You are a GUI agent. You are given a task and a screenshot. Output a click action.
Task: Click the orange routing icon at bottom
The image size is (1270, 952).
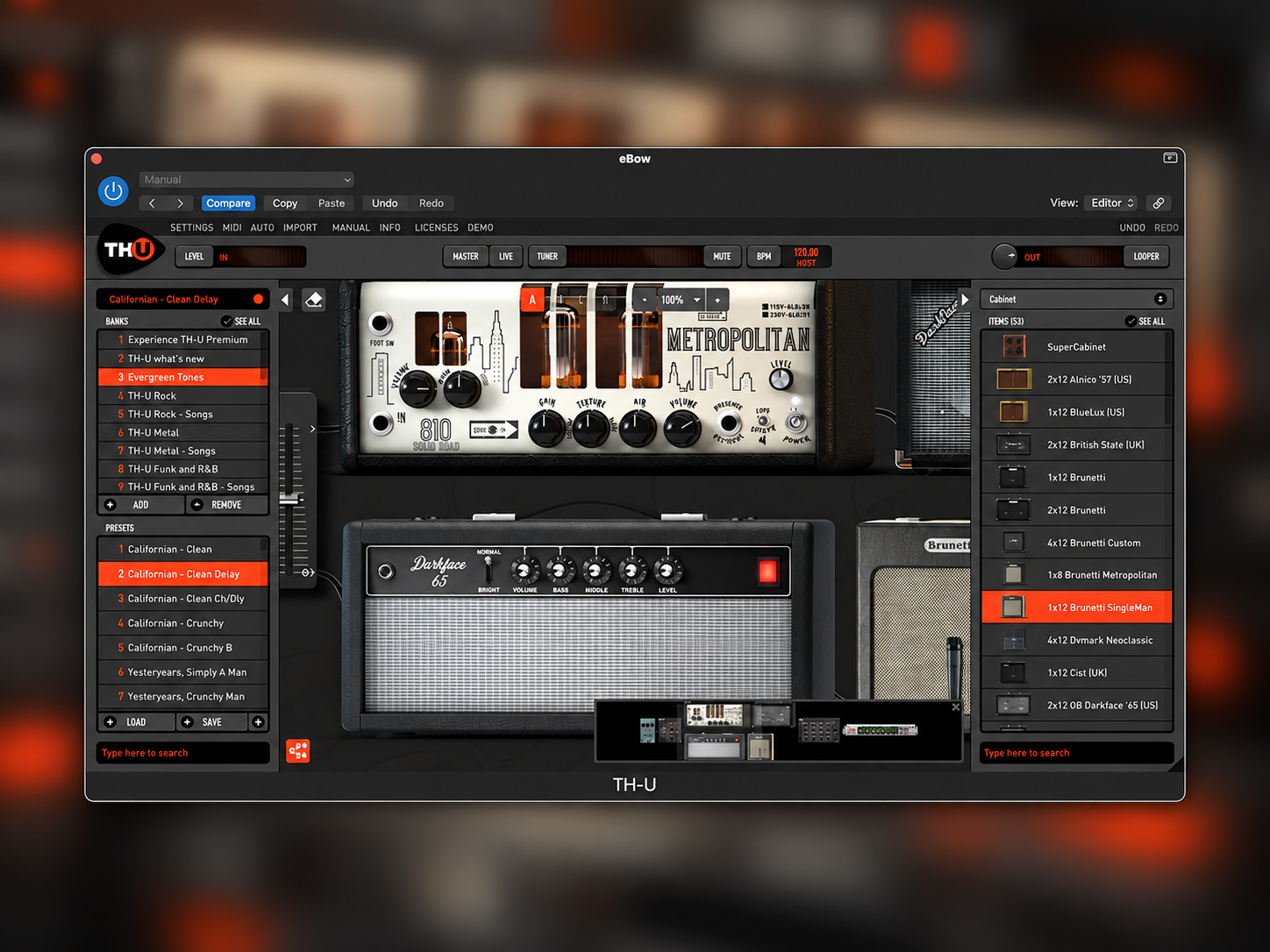(298, 751)
